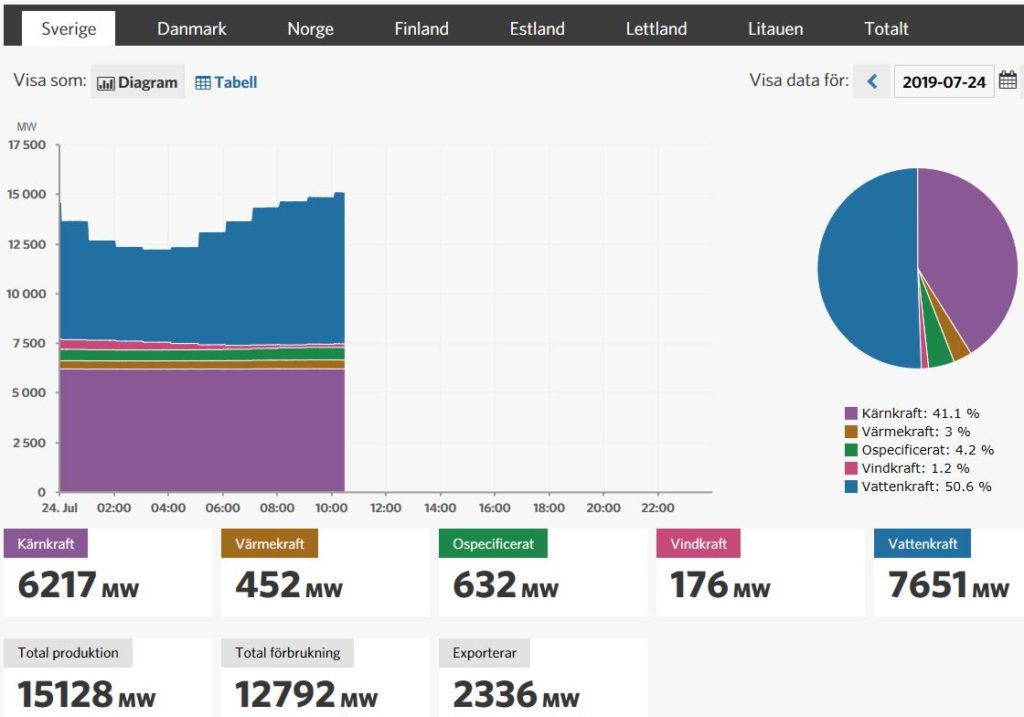Open the Totalt tab
This screenshot has width=1024, height=717.
pos(886,29)
